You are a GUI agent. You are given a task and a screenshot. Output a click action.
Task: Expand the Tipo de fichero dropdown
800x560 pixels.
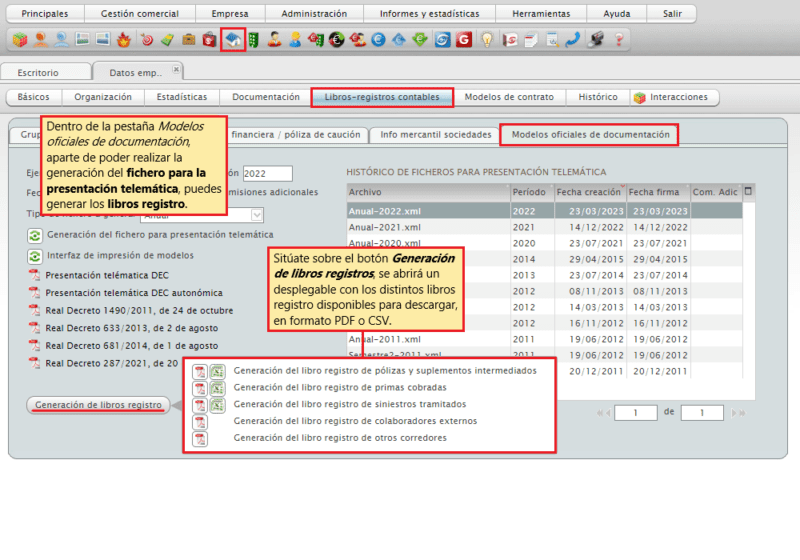tap(257, 214)
